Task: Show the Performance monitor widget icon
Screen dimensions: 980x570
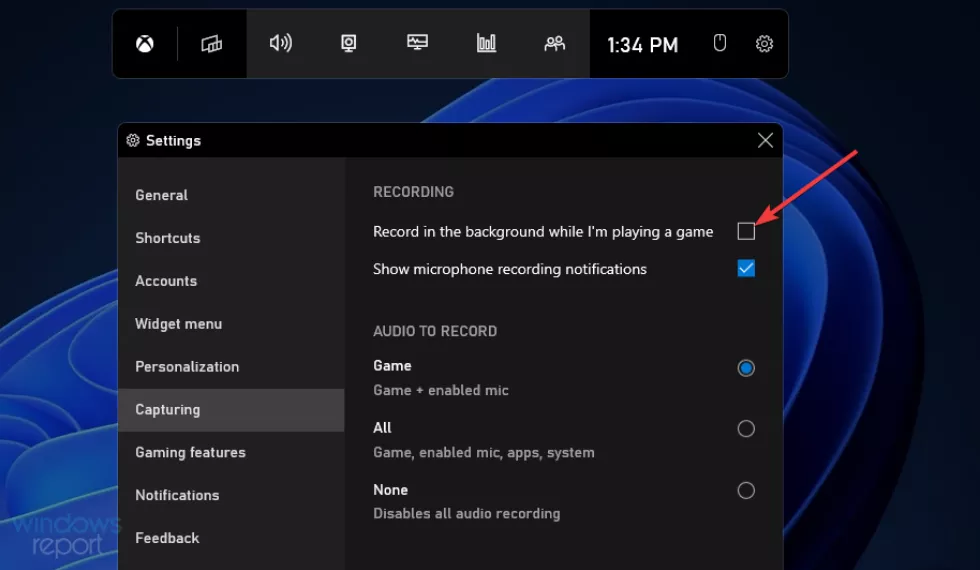Action: [417, 43]
